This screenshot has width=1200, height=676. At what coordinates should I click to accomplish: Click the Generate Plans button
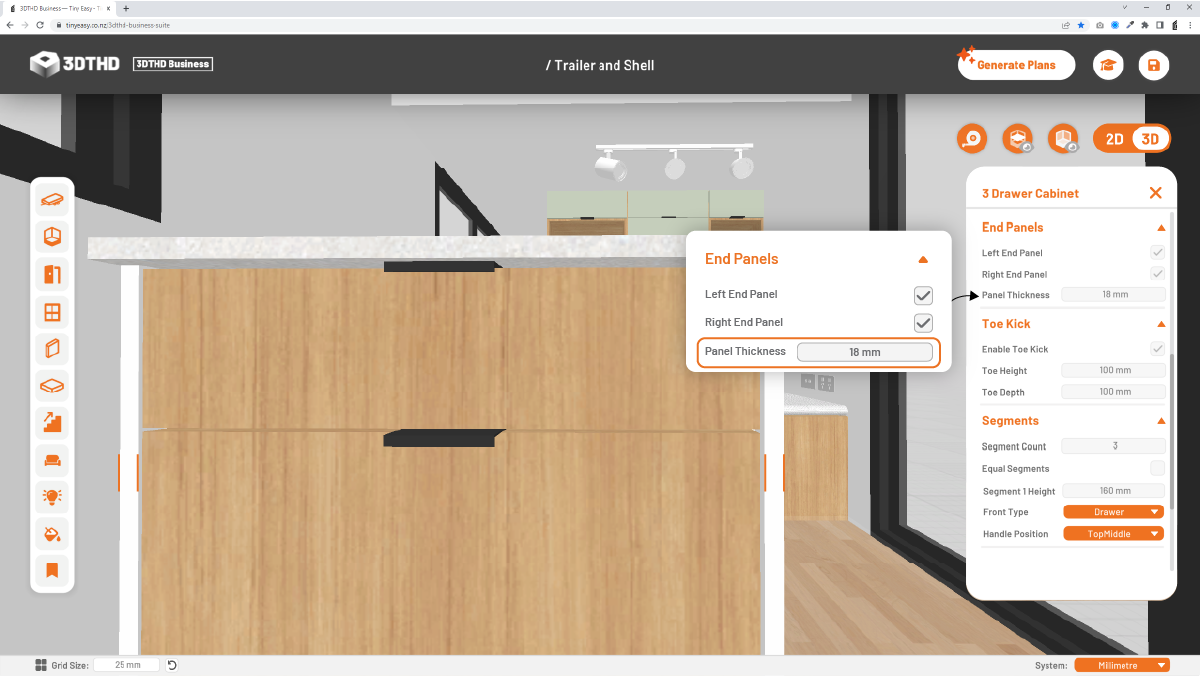coord(1016,65)
